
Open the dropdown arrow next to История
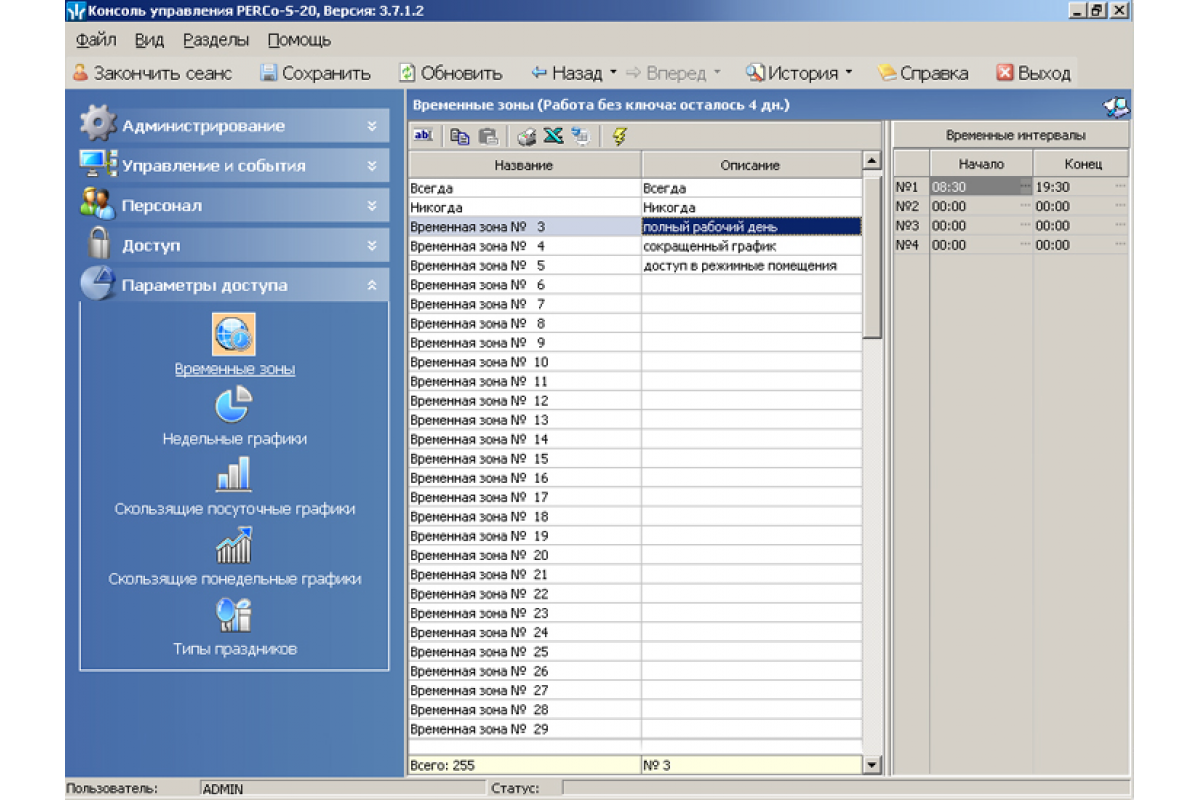coord(849,73)
